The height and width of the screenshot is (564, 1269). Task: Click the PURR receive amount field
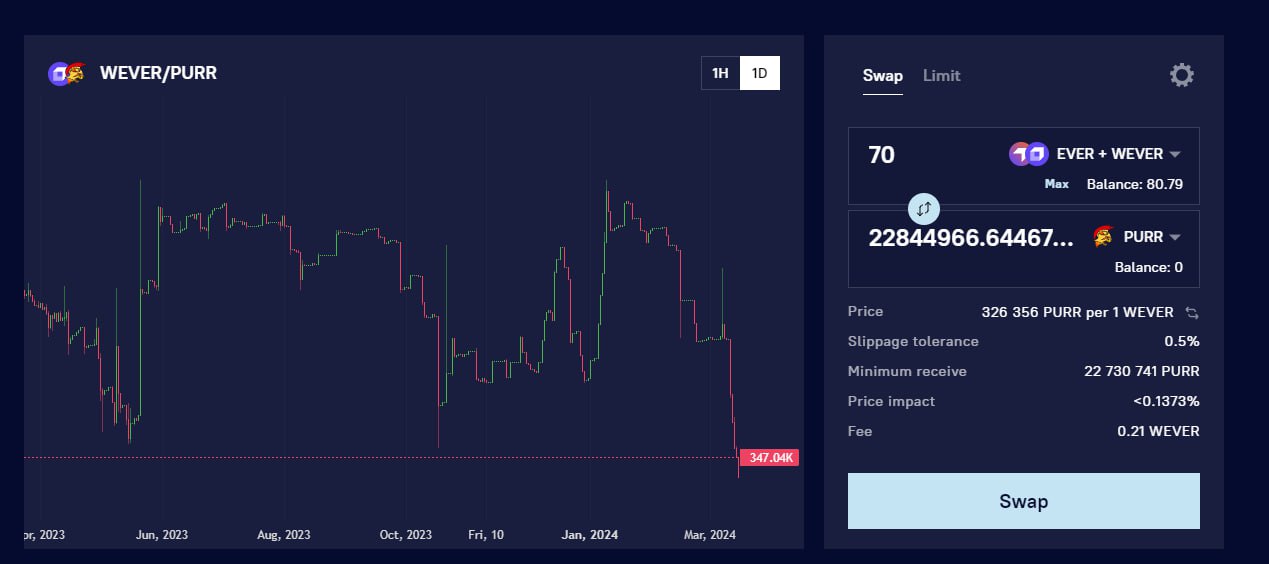970,238
